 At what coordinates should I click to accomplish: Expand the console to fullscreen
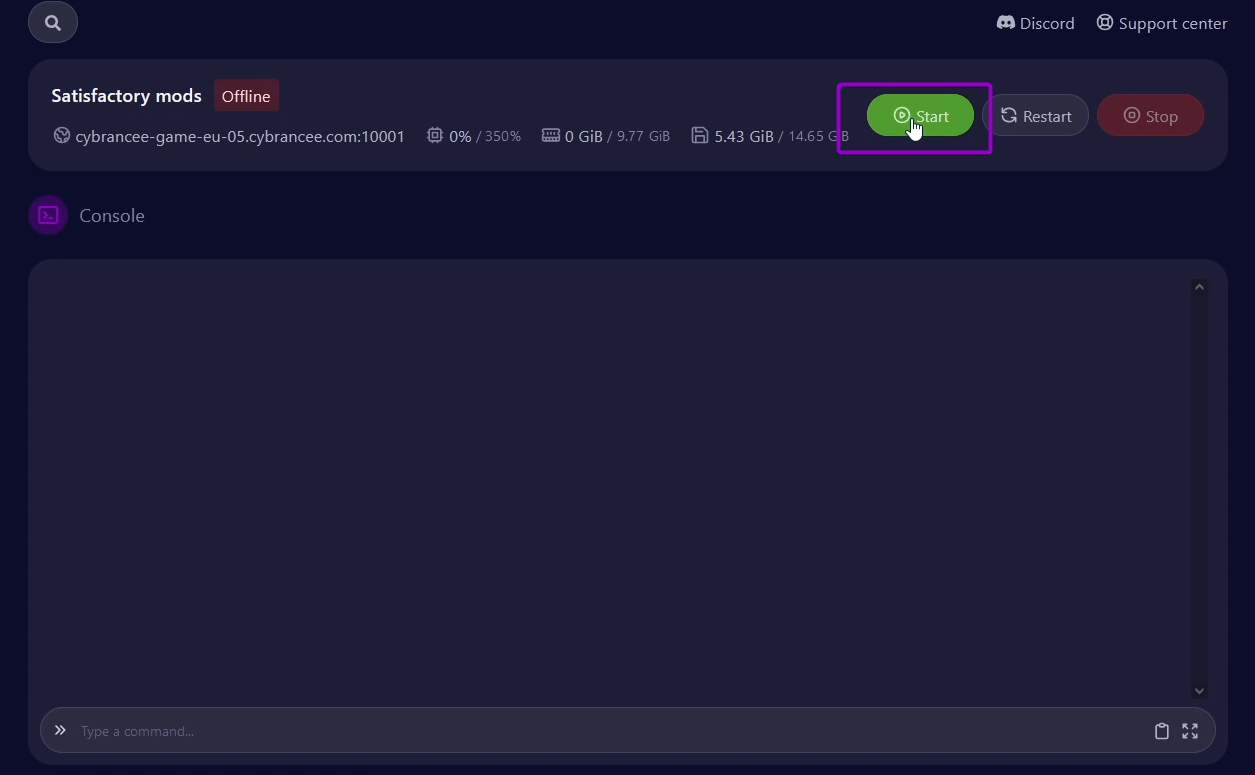pos(1190,731)
